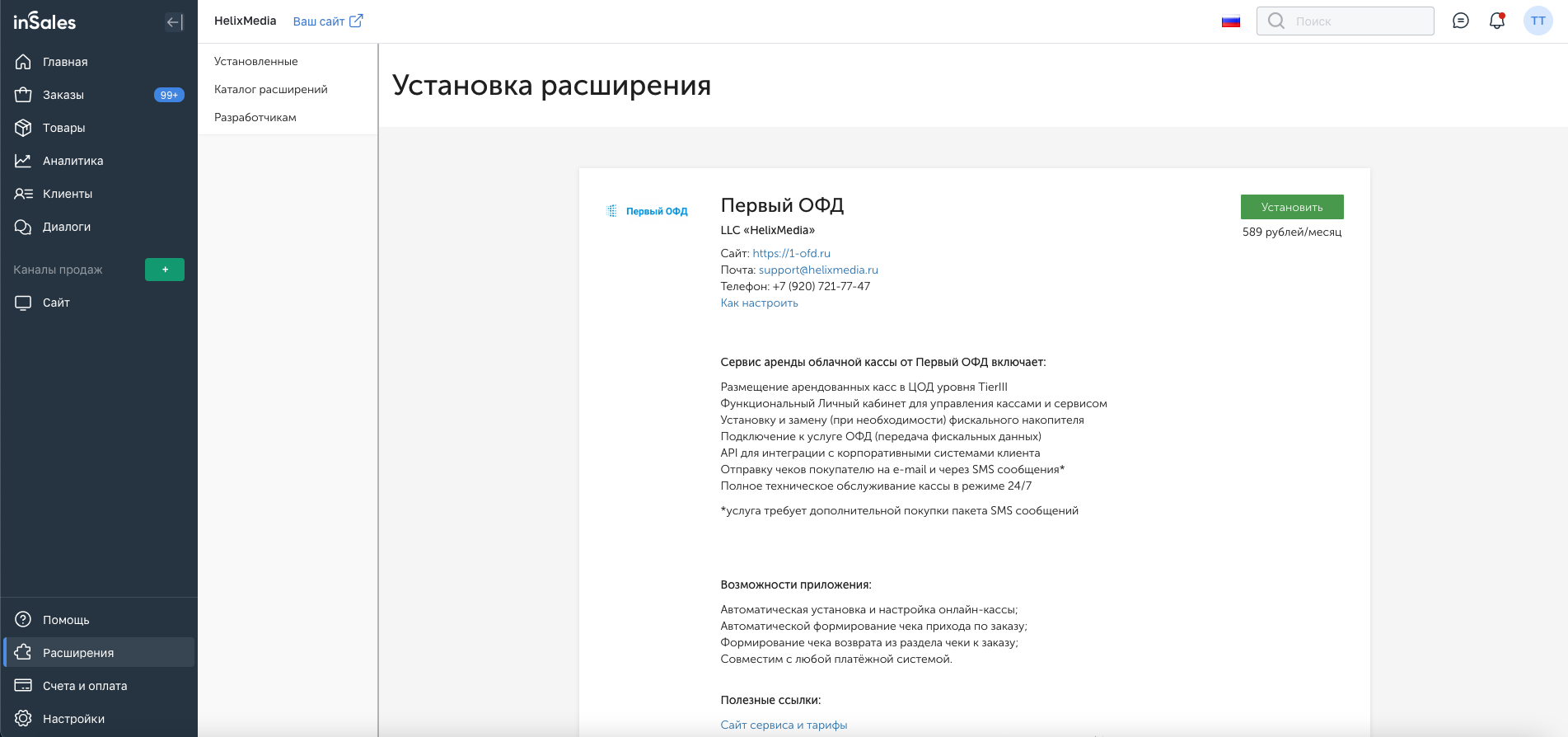The image size is (1568, 737).
Task: Open Клиенты section label
Action: 68,194
